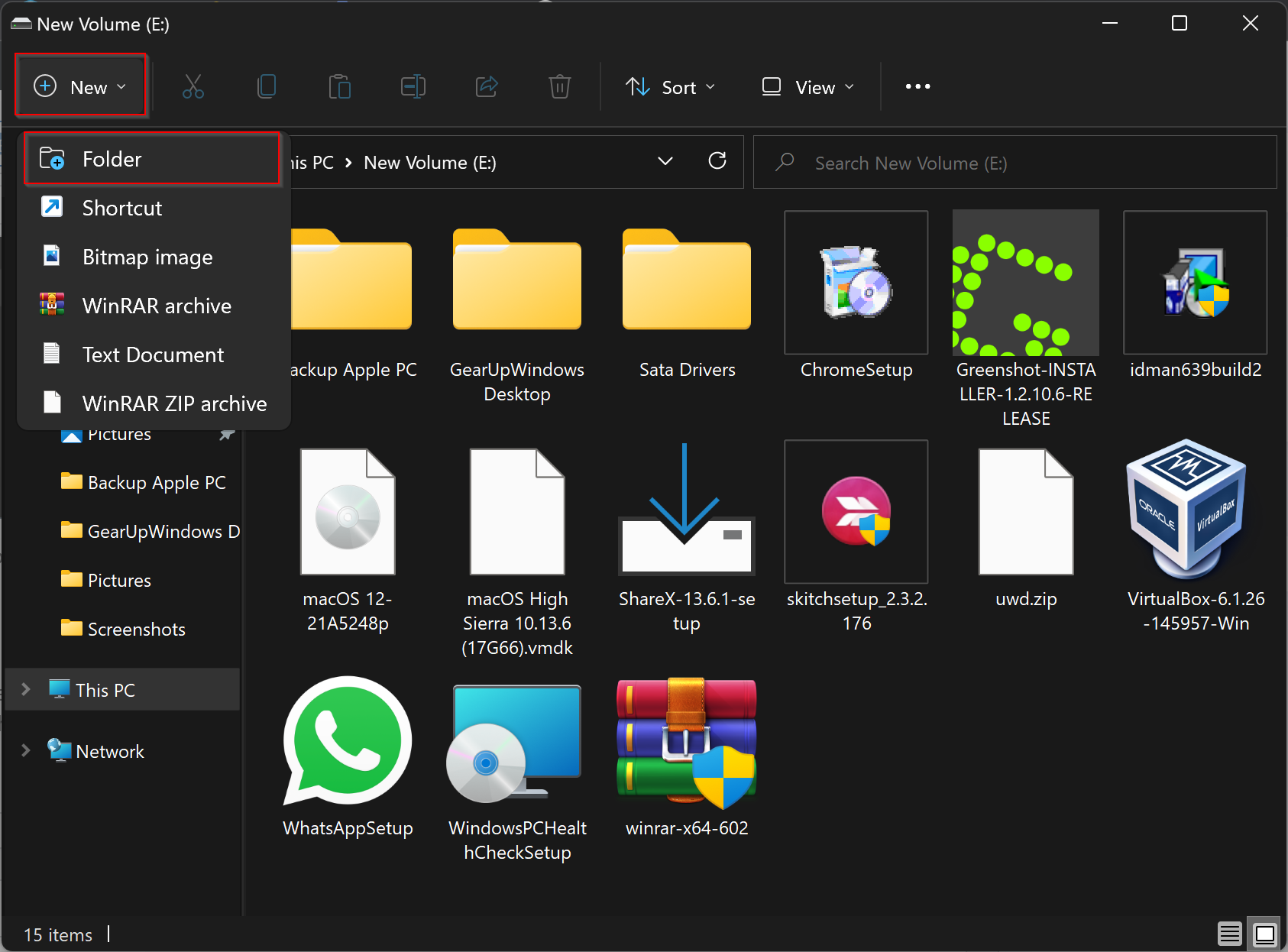Choose Shortcut from the New menu
The height and width of the screenshot is (952, 1288).
coord(153,208)
